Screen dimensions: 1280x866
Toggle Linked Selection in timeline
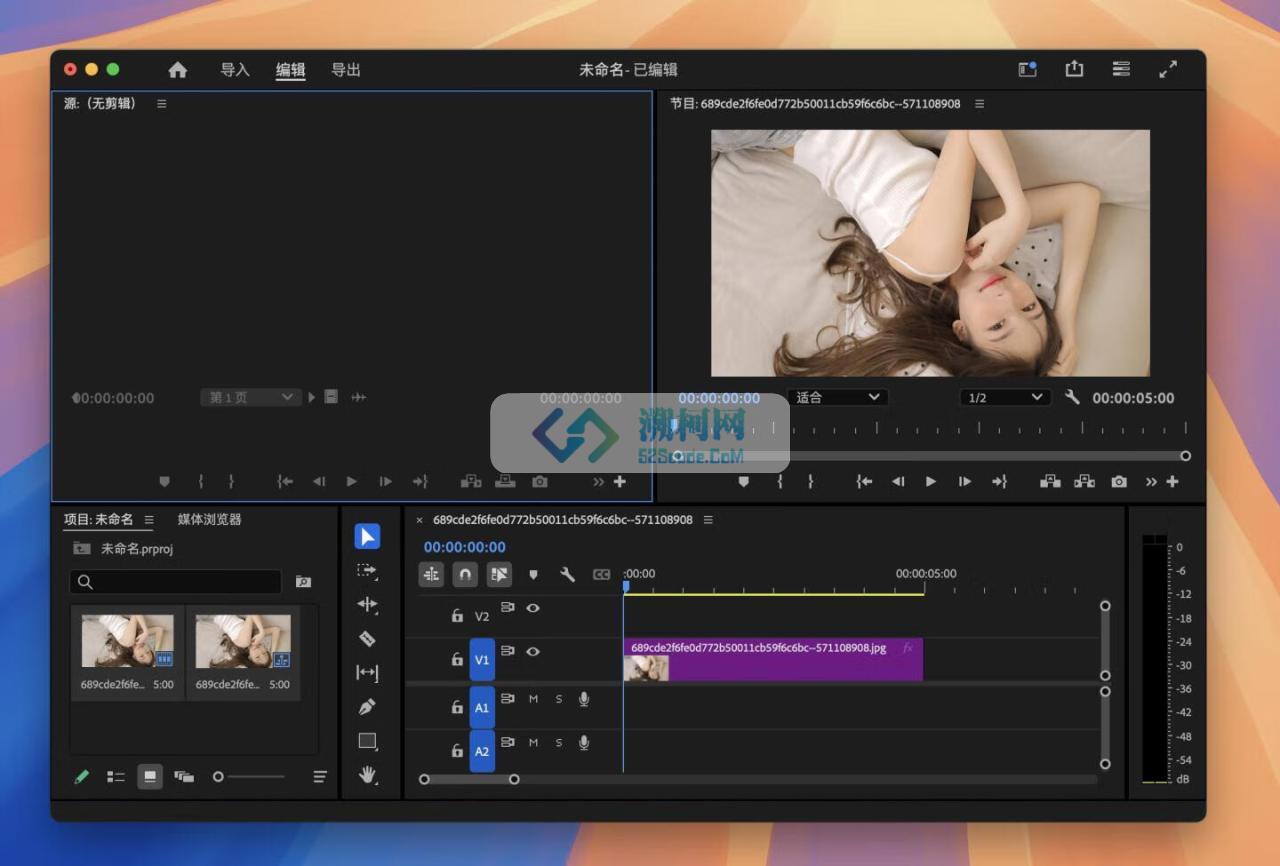tap(499, 574)
